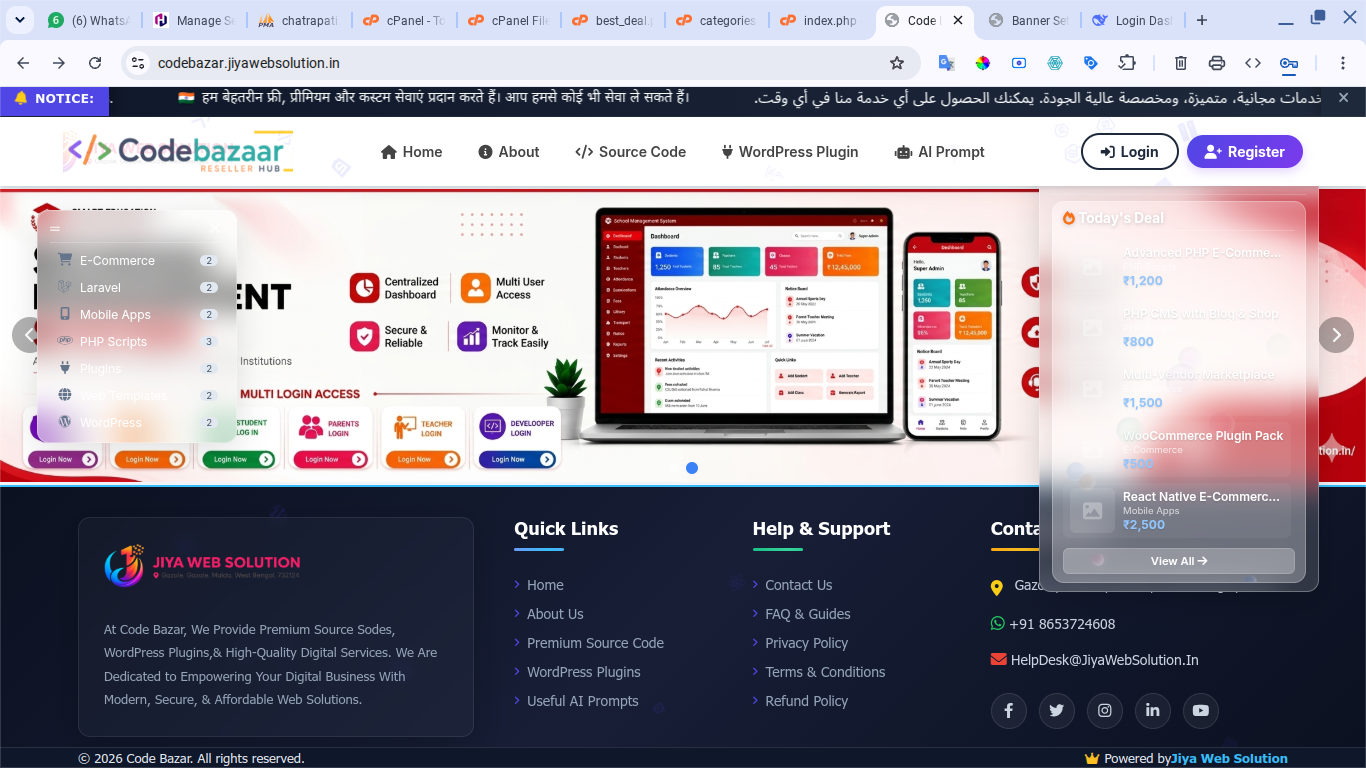Image resolution: width=1366 pixels, height=768 pixels.
Task: Click View All in Today's Deal
Action: (x=1179, y=561)
